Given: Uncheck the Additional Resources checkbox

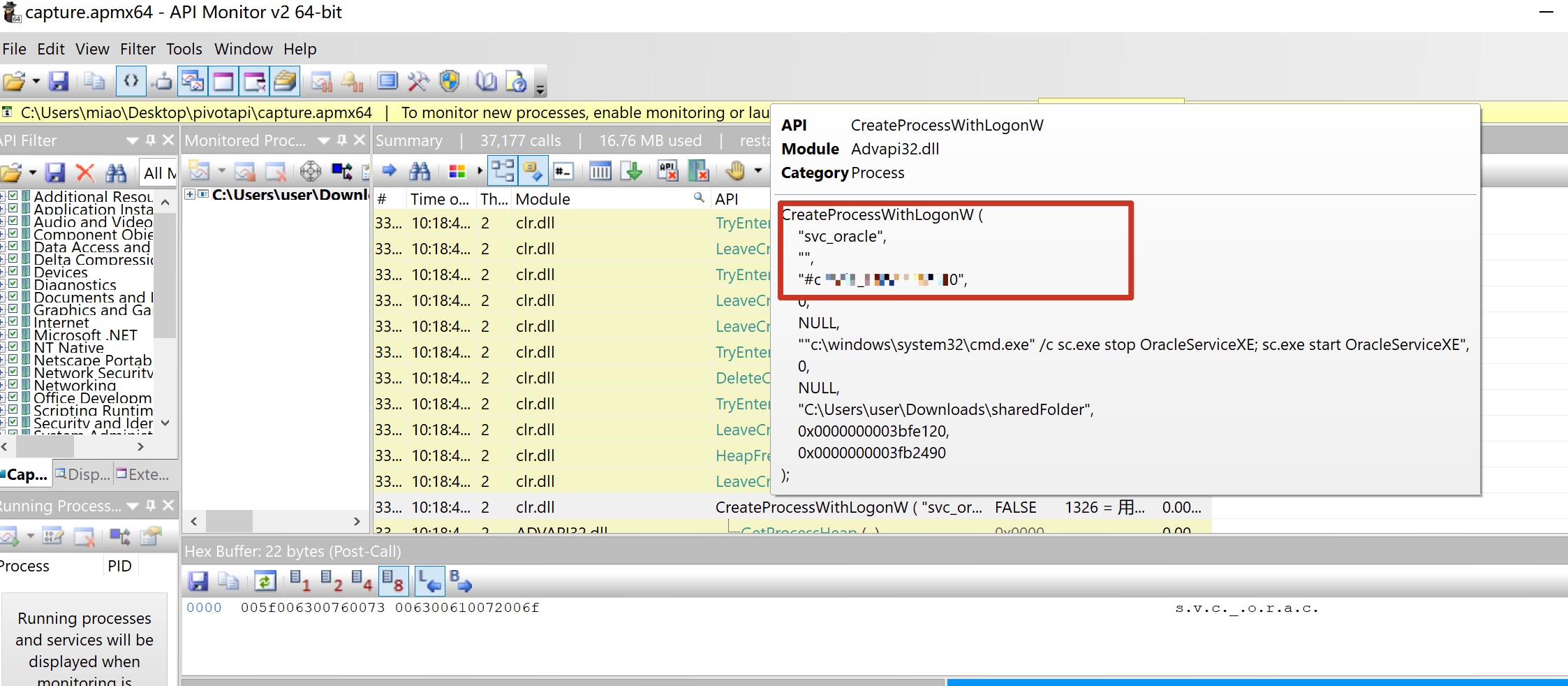Looking at the screenshot, I should coord(13,196).
